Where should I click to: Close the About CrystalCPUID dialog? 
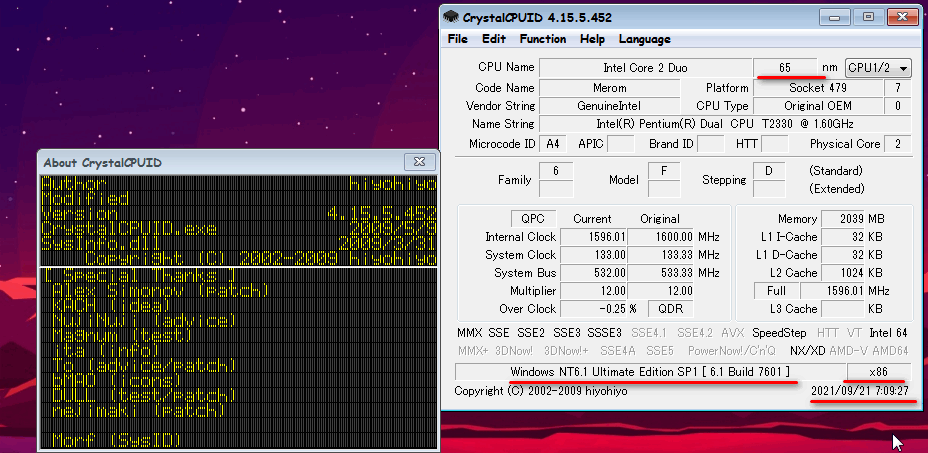coord(420,162)
